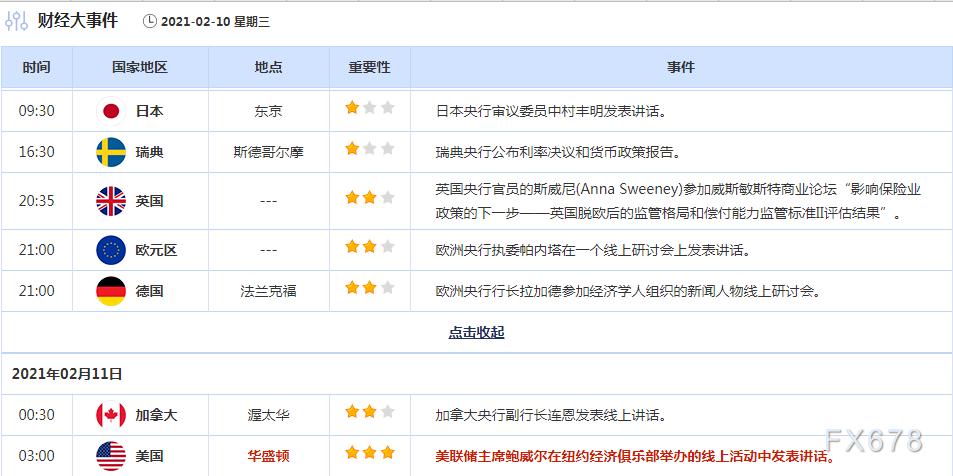Click the 2021年02月11日 date separator

[x=67, y=374]
